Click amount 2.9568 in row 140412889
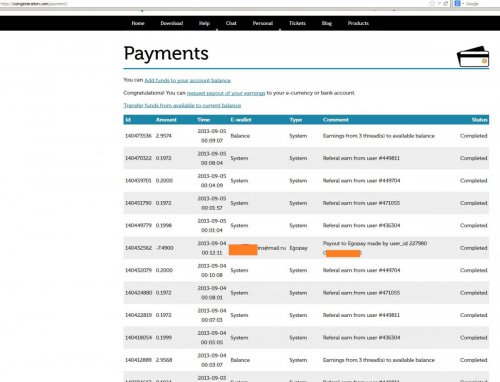This screenshot has height=382, width=500. point(164,360)
